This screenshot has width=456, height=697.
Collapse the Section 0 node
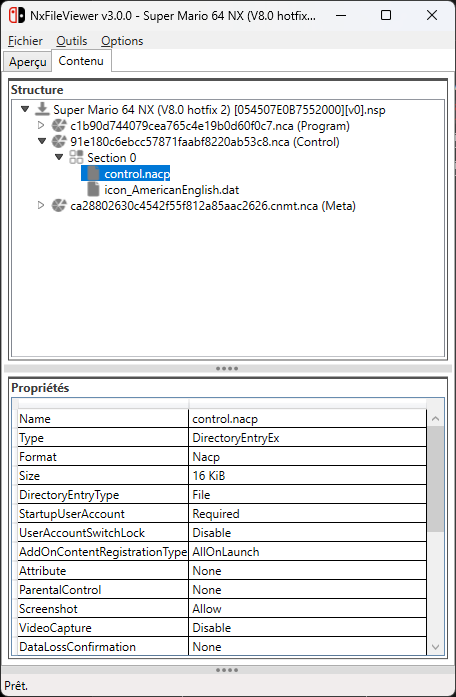[59, 157]
